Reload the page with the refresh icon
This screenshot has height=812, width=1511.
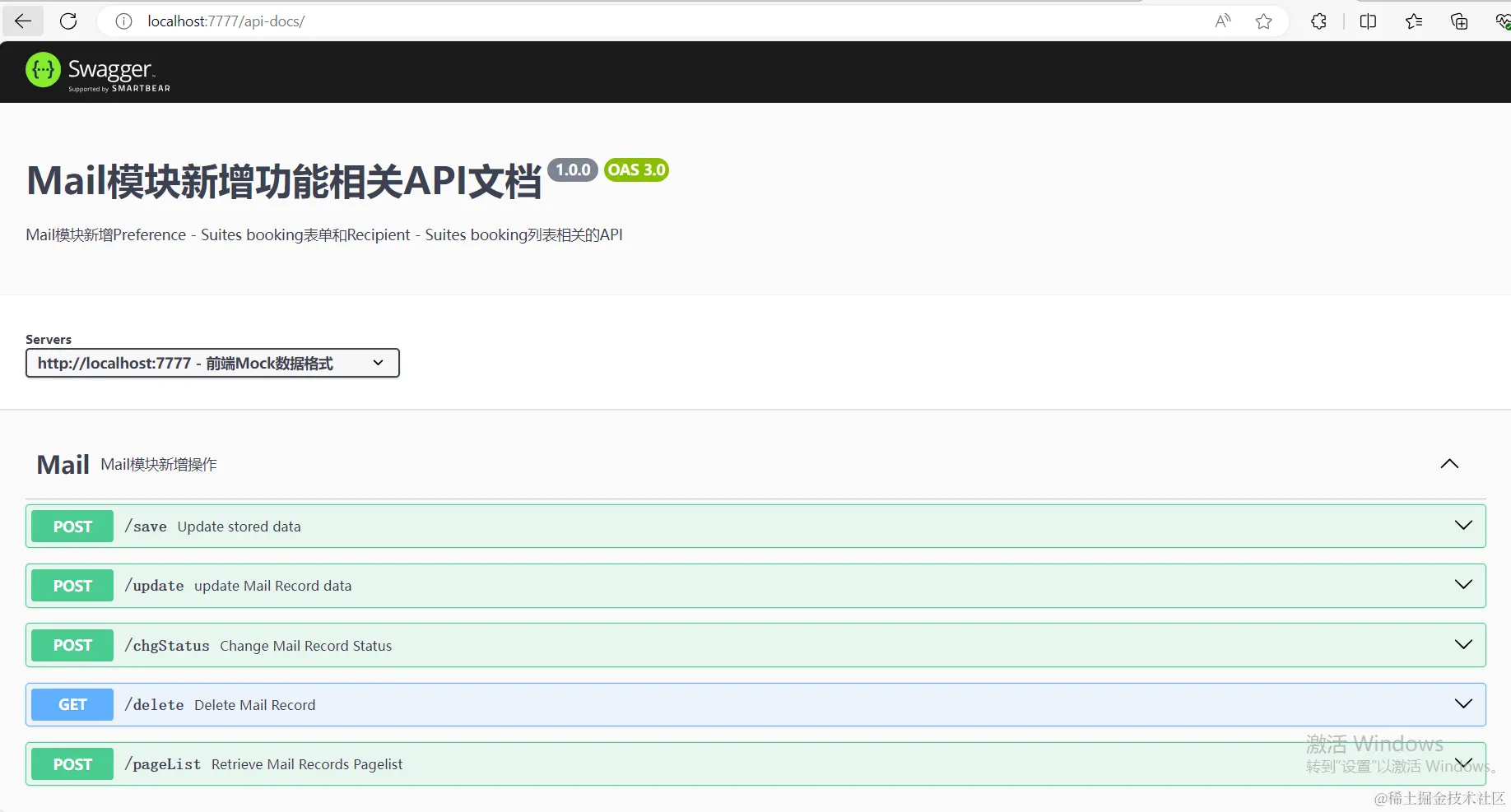tap(68, 21)
